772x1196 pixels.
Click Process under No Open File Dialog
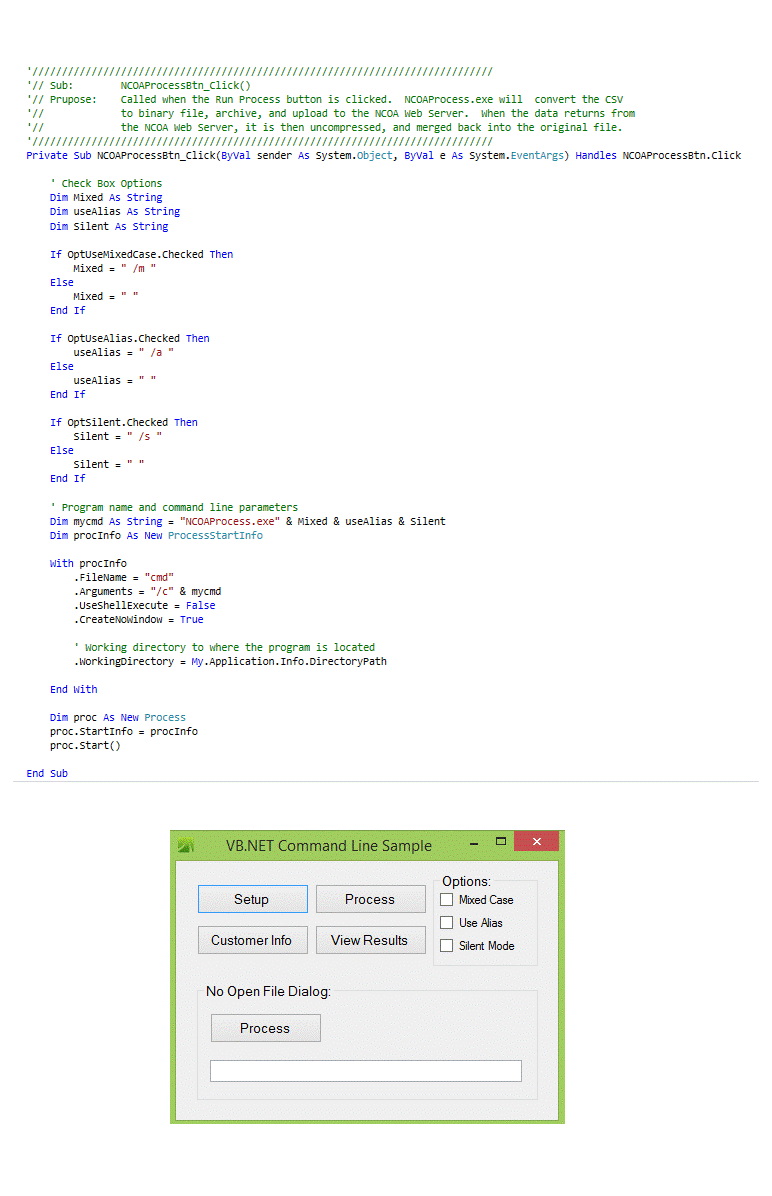(265, 1028)
